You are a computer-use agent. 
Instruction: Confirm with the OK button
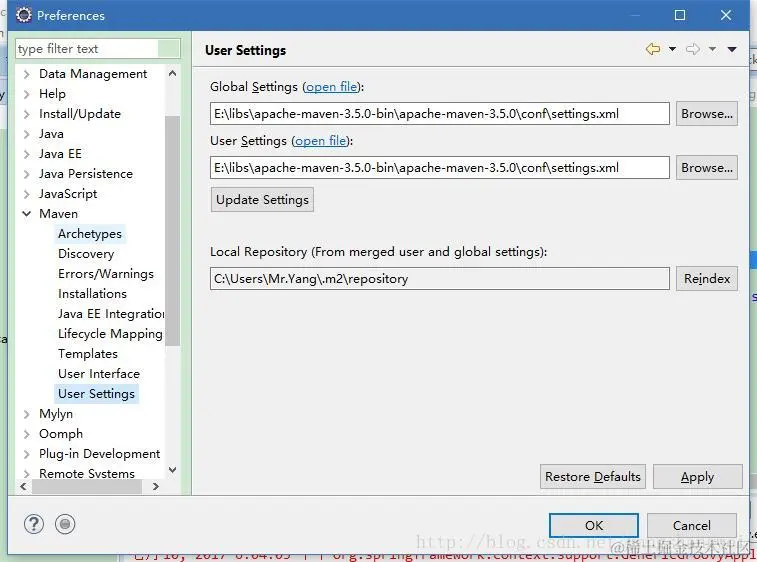594,525
